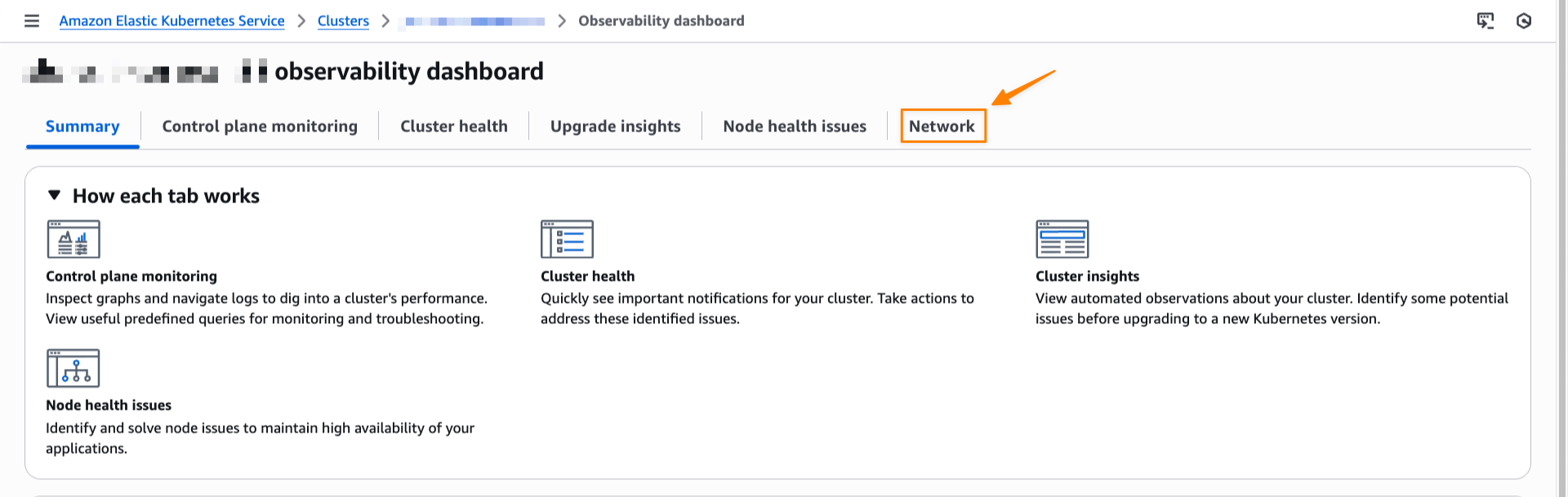Image resolution: width=1568 pixels, height=497 pixels.
Task: Open the Control plane monitoring tab
Action: point(260,126)
